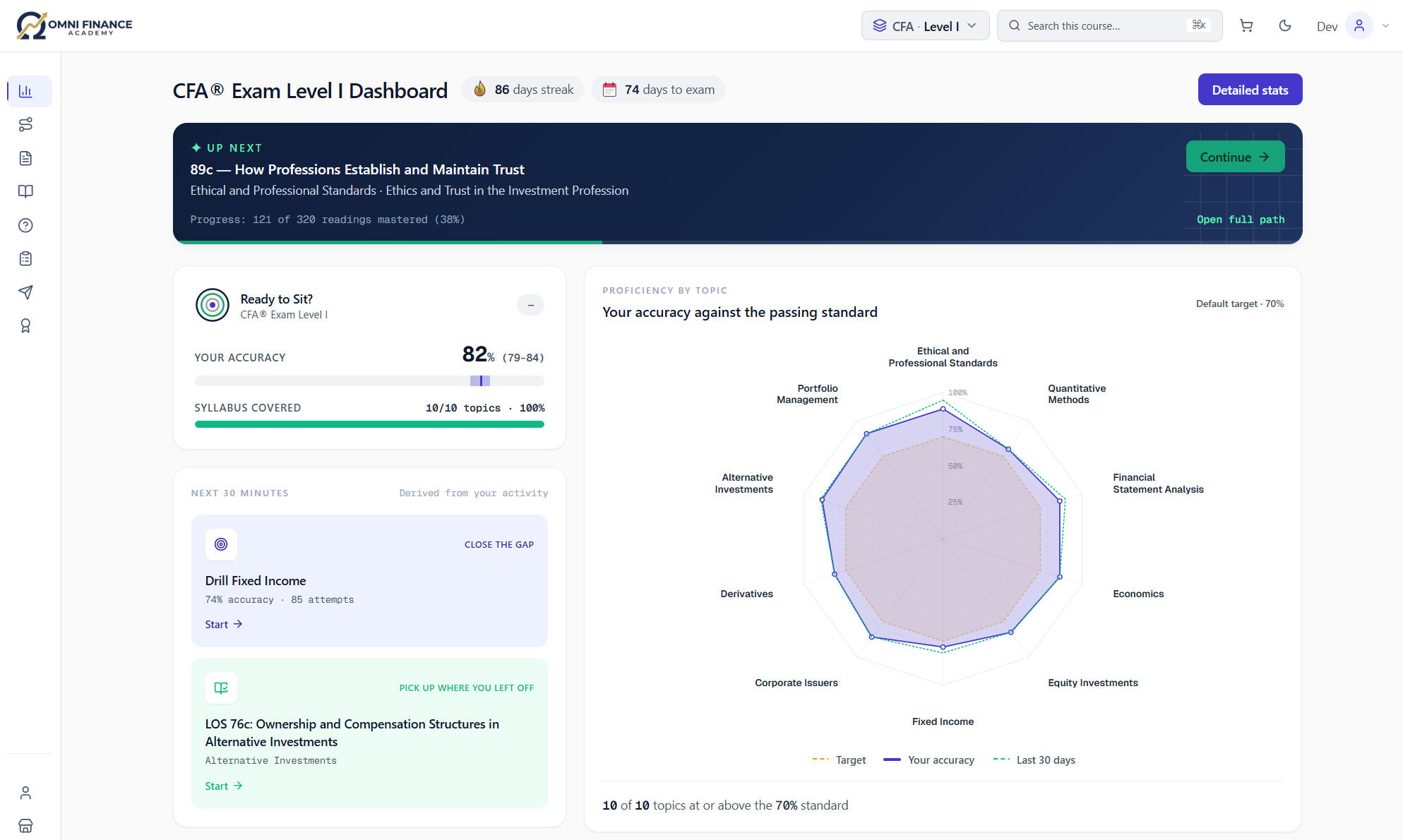The width and height of the screenshot is (1403, 840).
Task: Click the 74 days to exam calendar badge
Action: pos(658,90)
